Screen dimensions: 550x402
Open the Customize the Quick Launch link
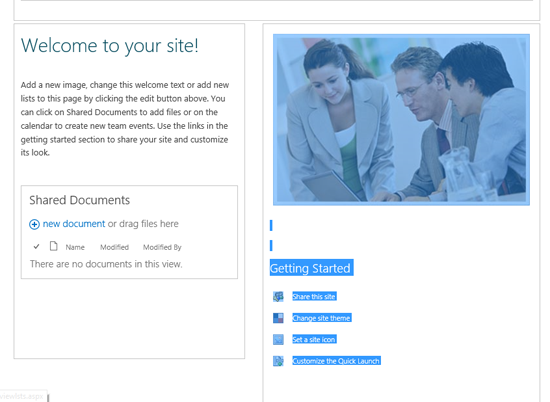coord(336,361)
